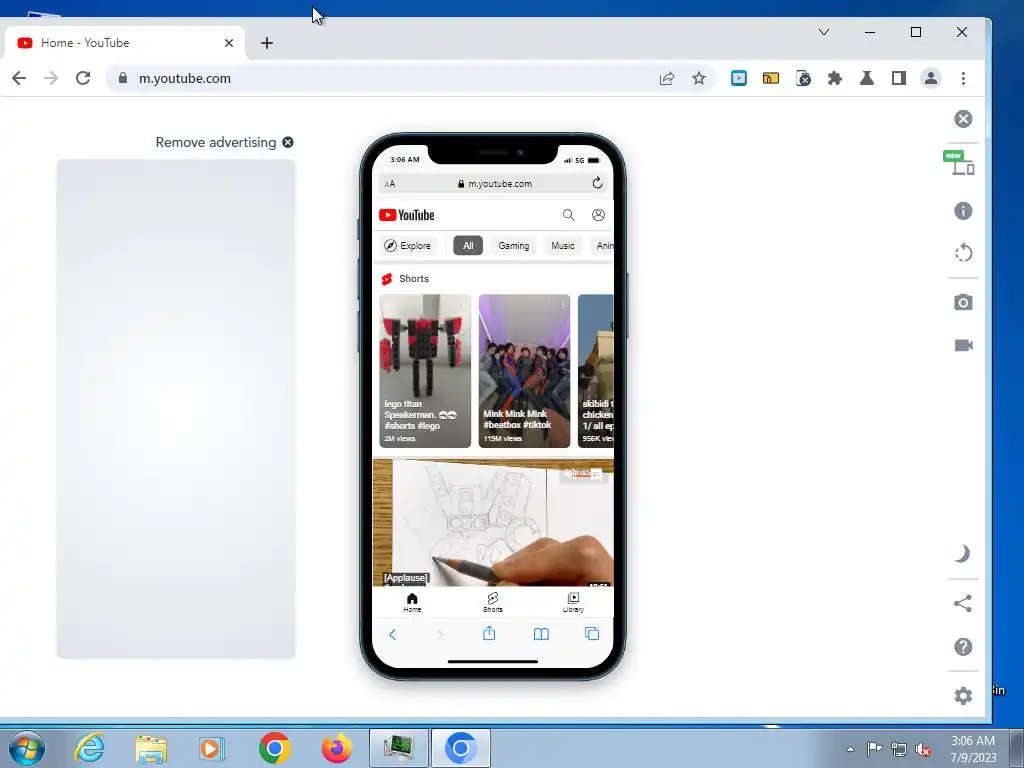Bookmark this tab with the star icon
1024x768 pixels.
pos(699,78)
